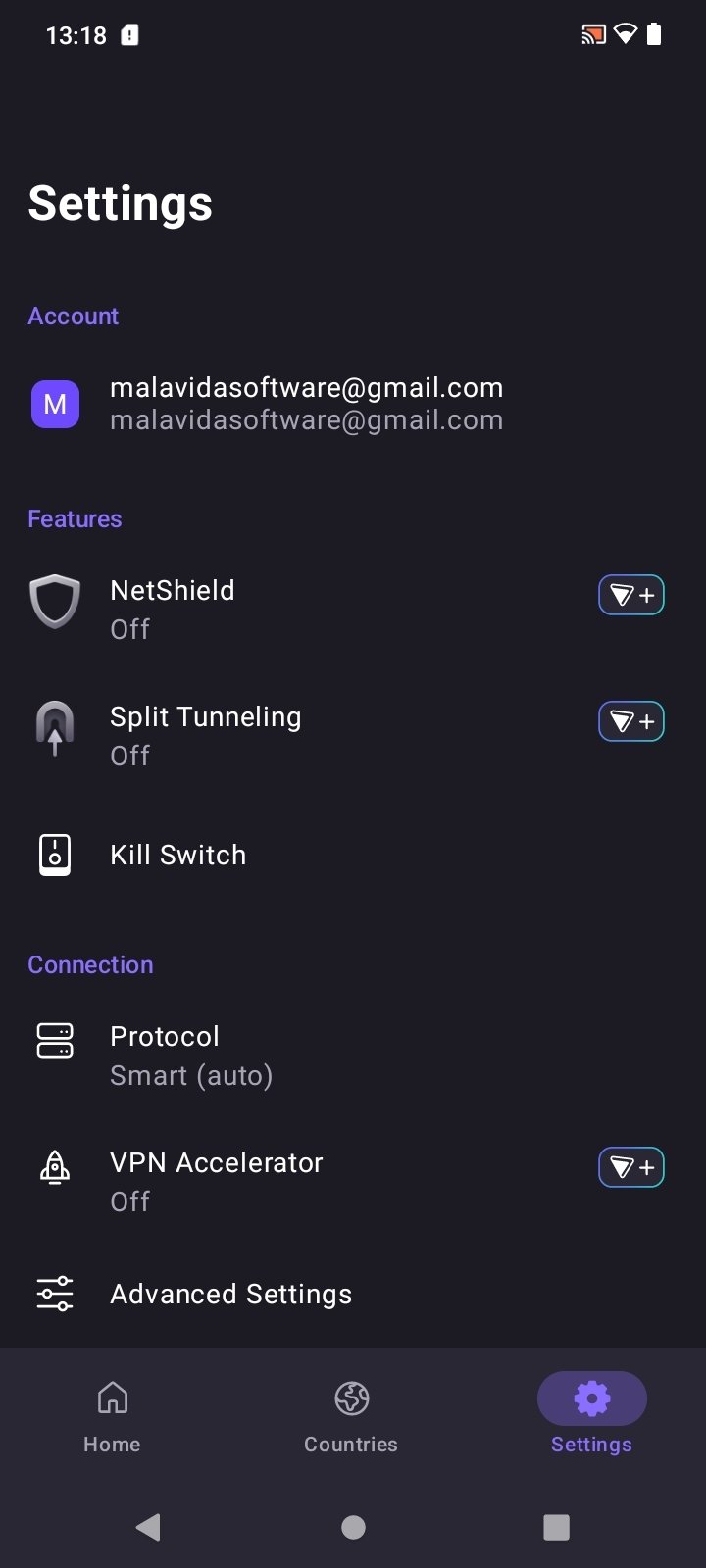Tap the VPN Accelerator Plus upgrade badge
Screen dimensions: 706x1568
631,1167
